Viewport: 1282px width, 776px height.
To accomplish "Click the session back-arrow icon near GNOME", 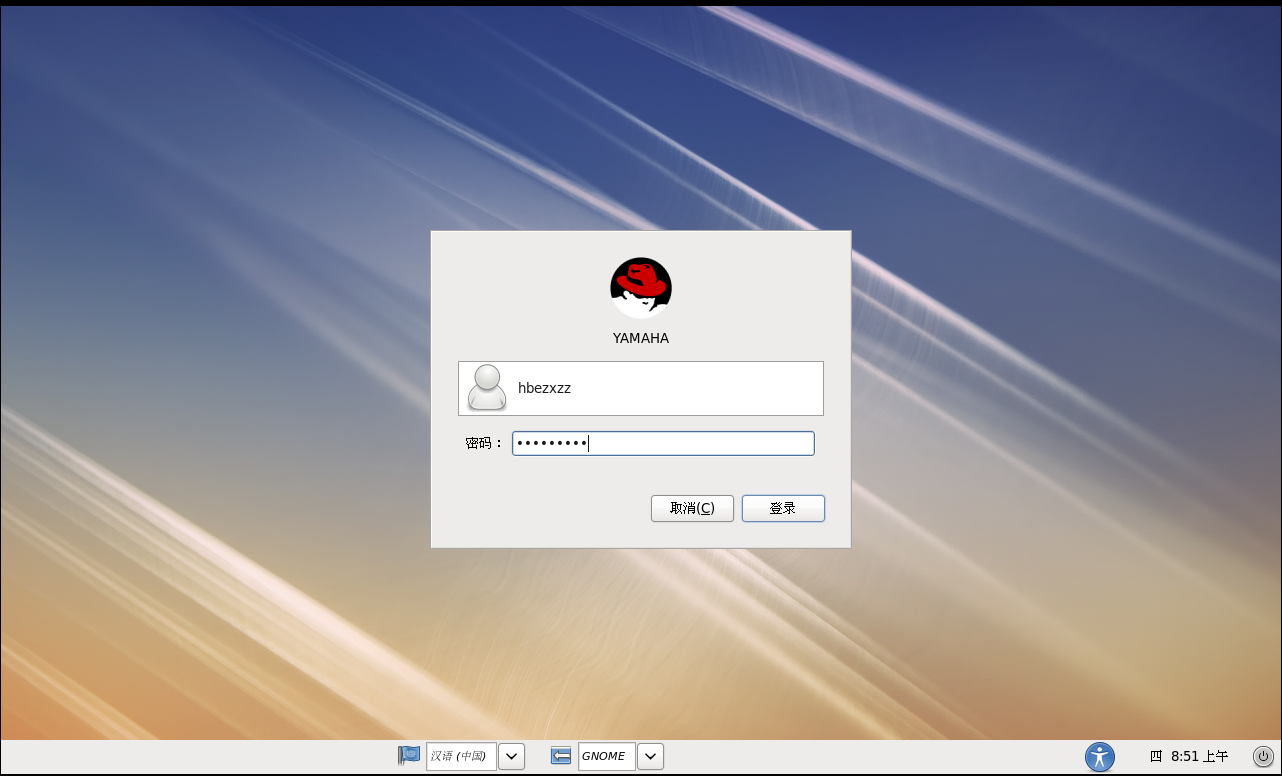I will click(561, 756).
